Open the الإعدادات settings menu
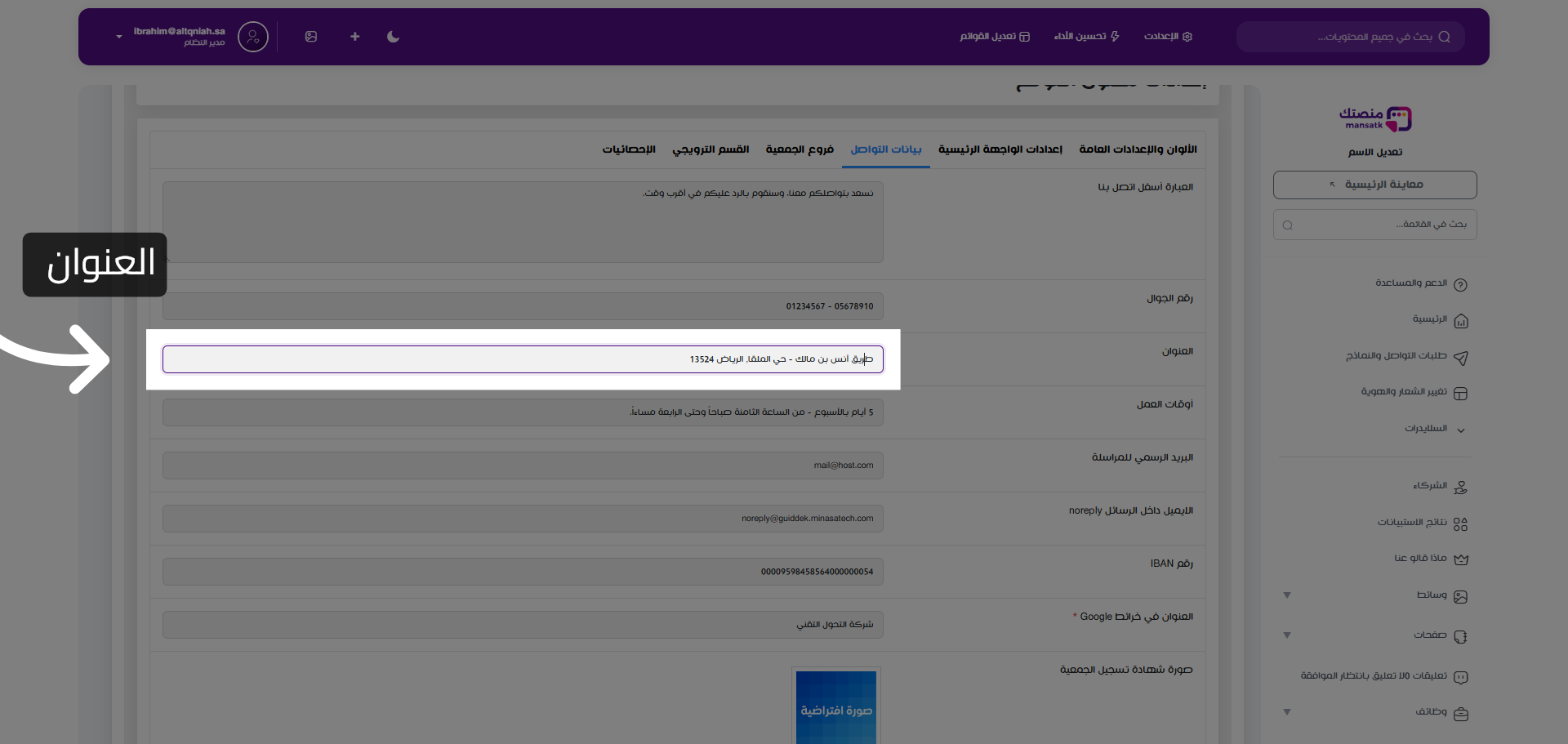Image resolution: width=1568 pixels, height=744 pixels. (1167, 37)
